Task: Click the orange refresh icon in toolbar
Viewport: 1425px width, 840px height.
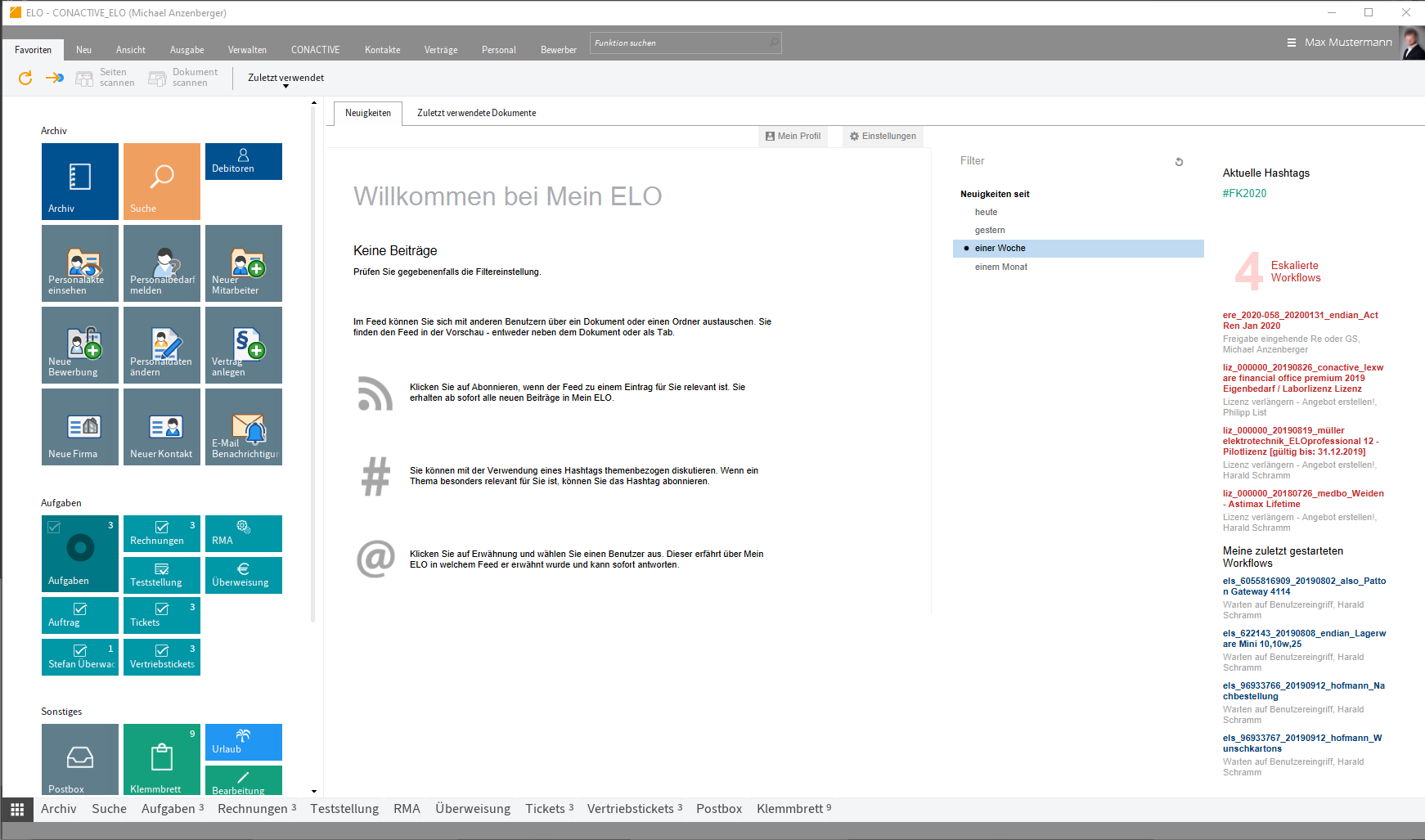Action: coord(25,78)
